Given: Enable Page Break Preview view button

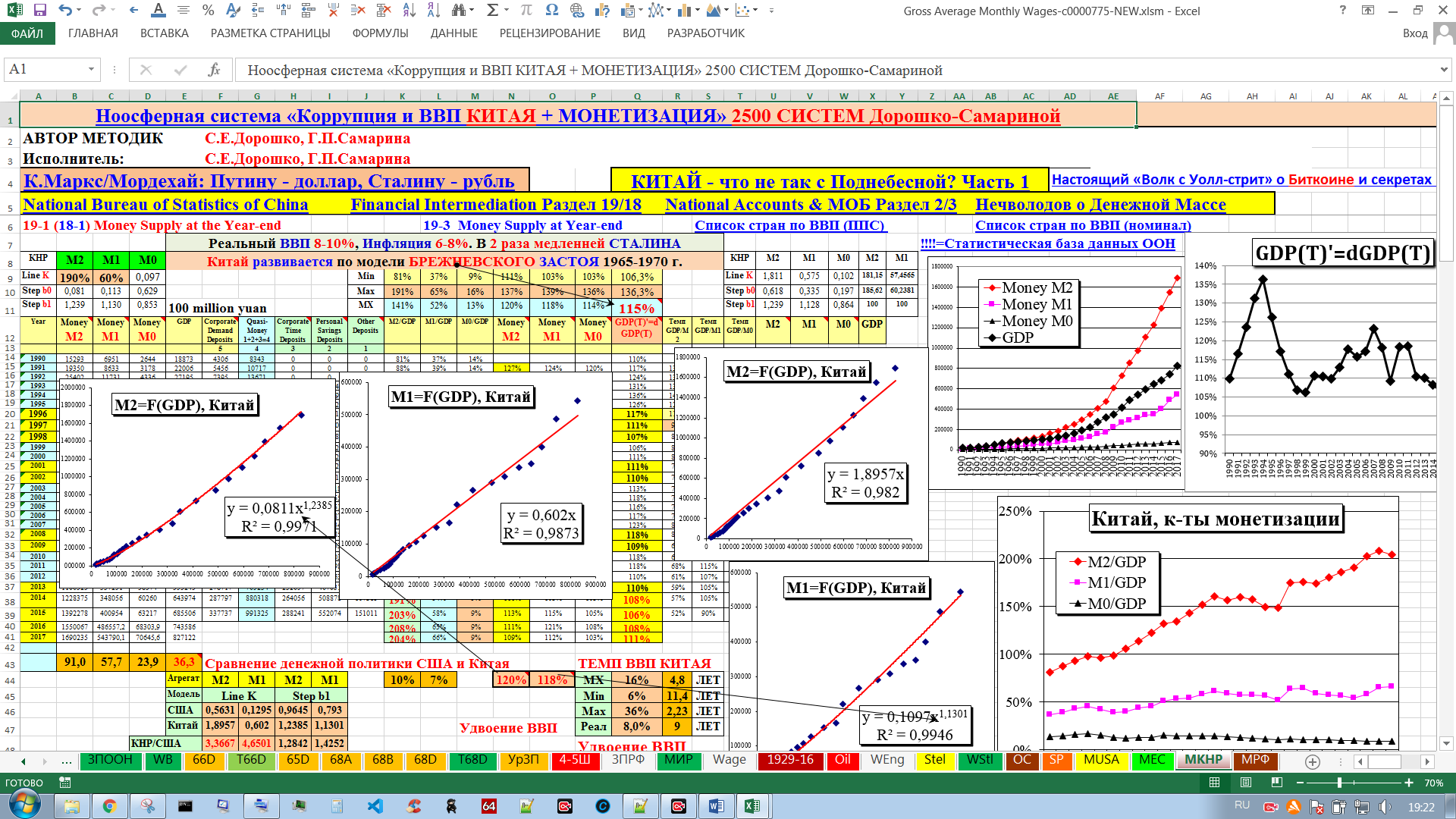Looking at the screenshot, I should 1276,783.
